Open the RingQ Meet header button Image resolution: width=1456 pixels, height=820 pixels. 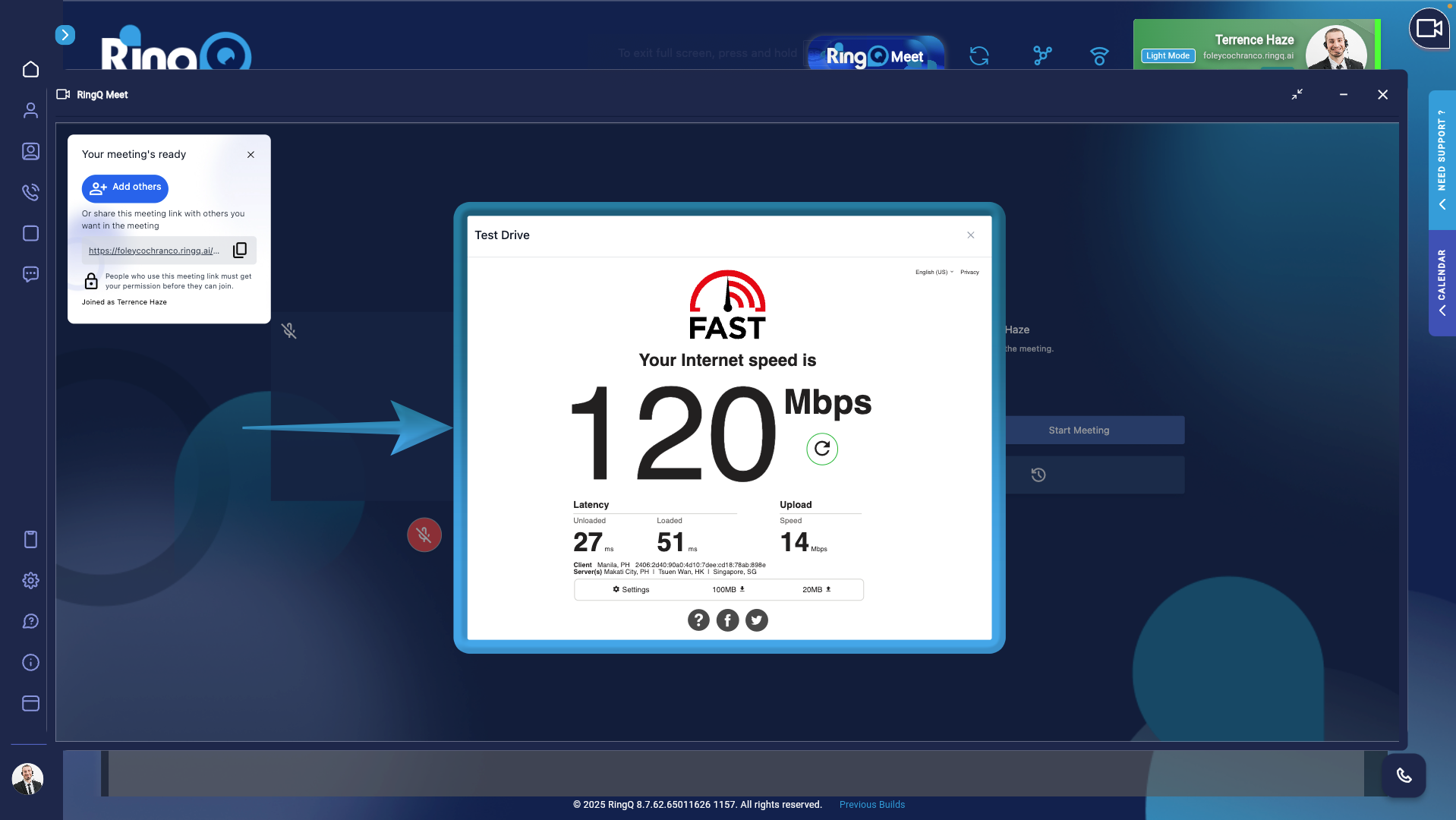875,55
